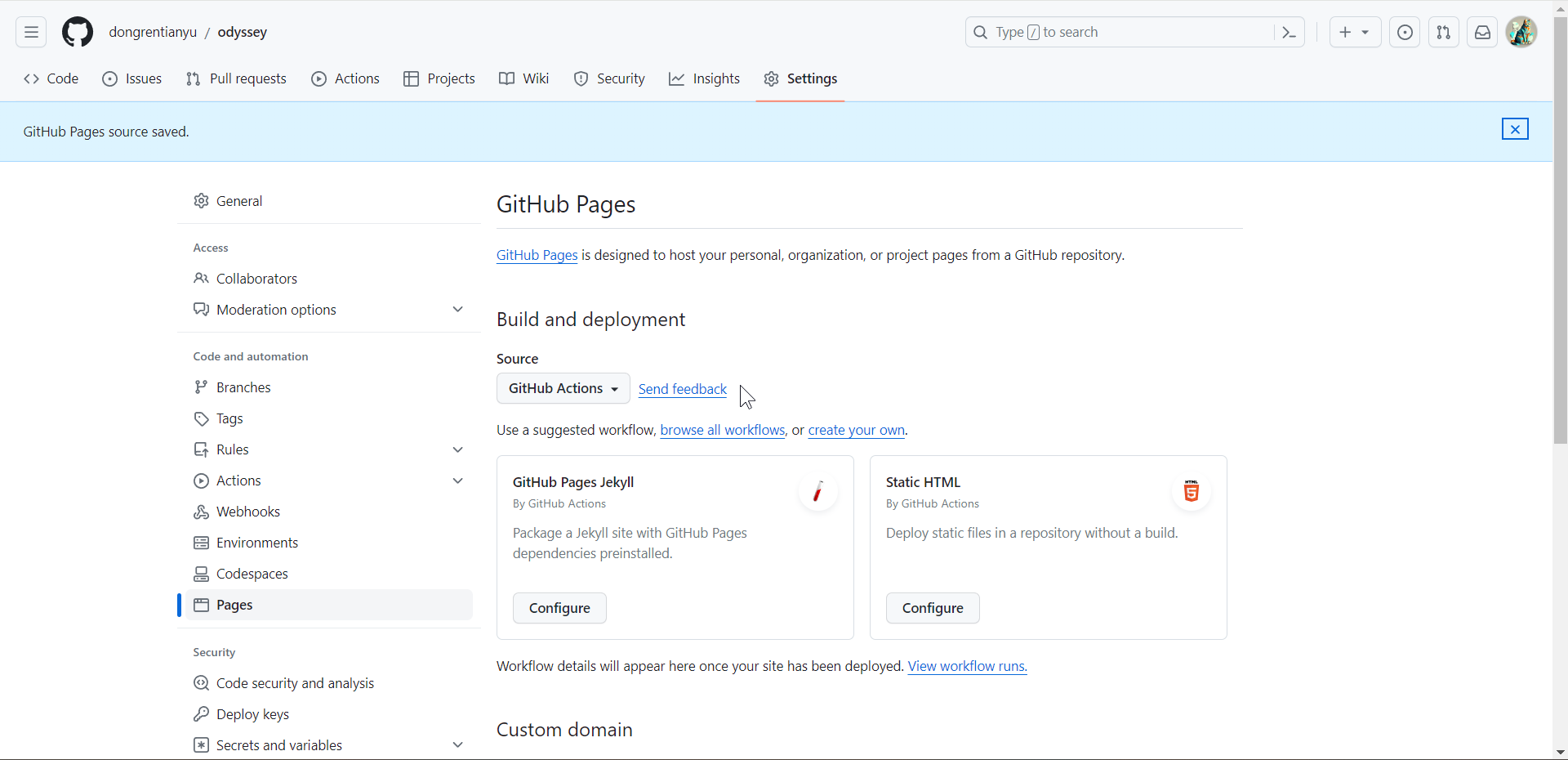1568x760 pixels.
Task: Expand the sidebar Actions section chevron
Action: [458, 481]
